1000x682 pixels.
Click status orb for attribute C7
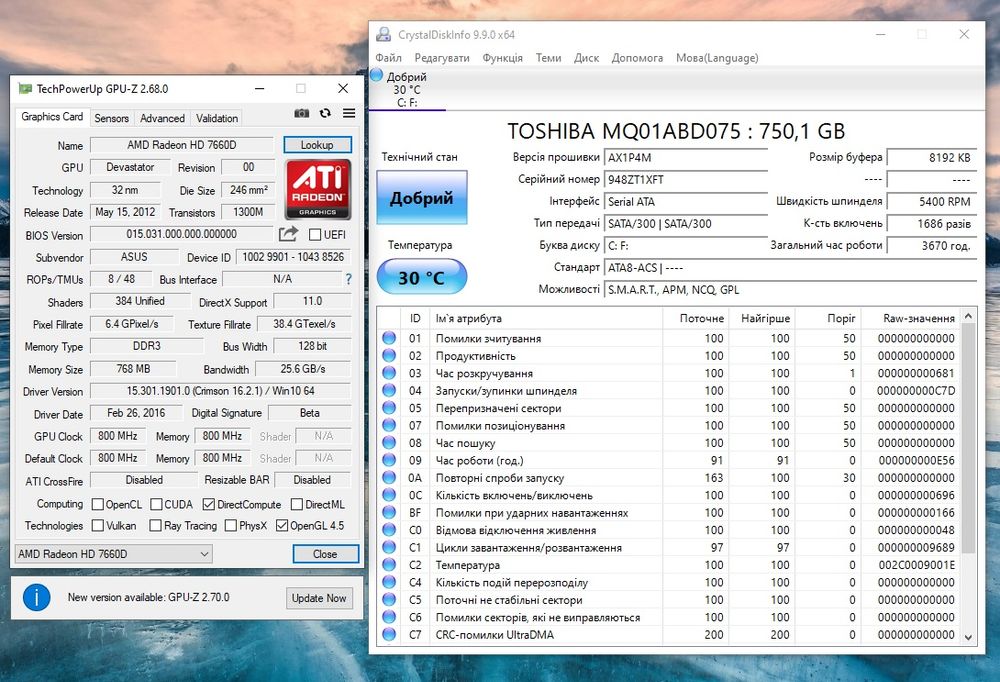click(x=389, y=634)
